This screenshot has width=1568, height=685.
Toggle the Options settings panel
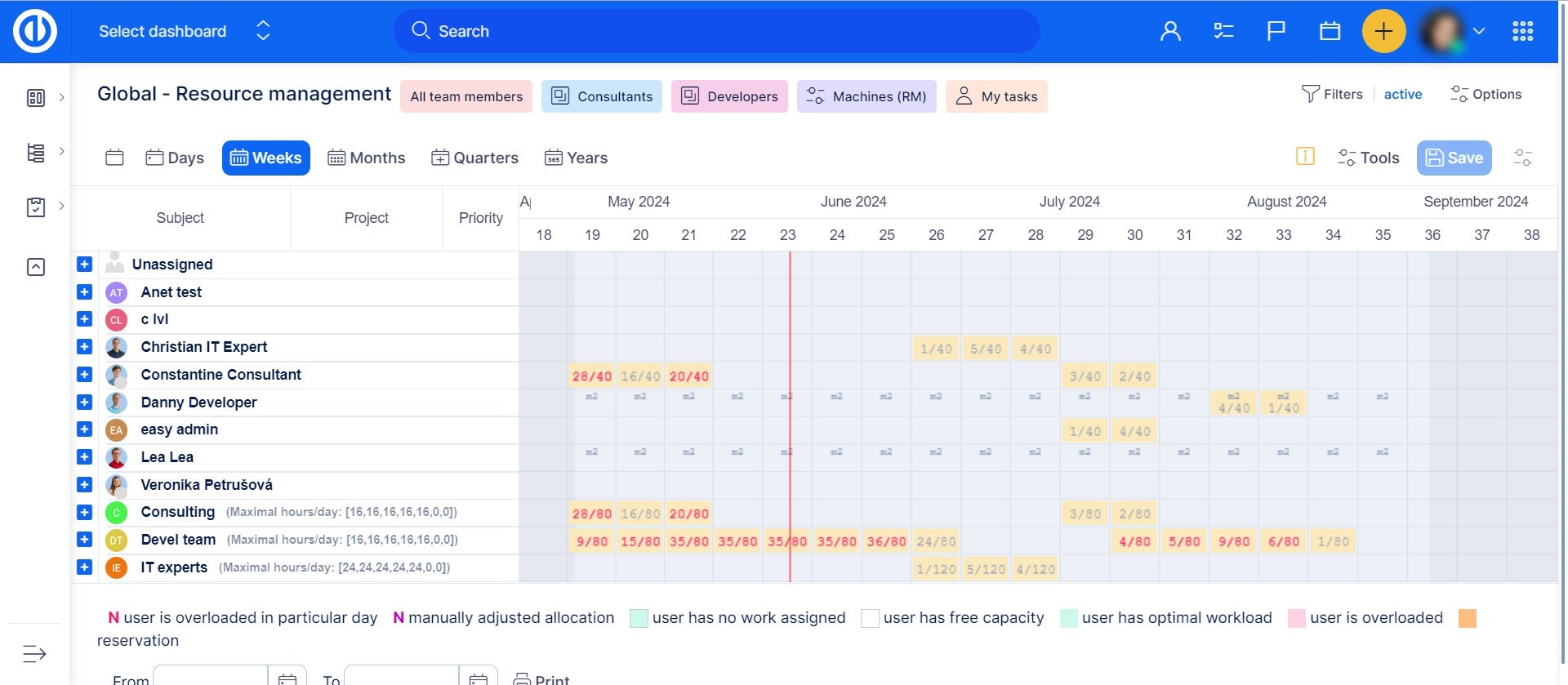pos(1486,95)
